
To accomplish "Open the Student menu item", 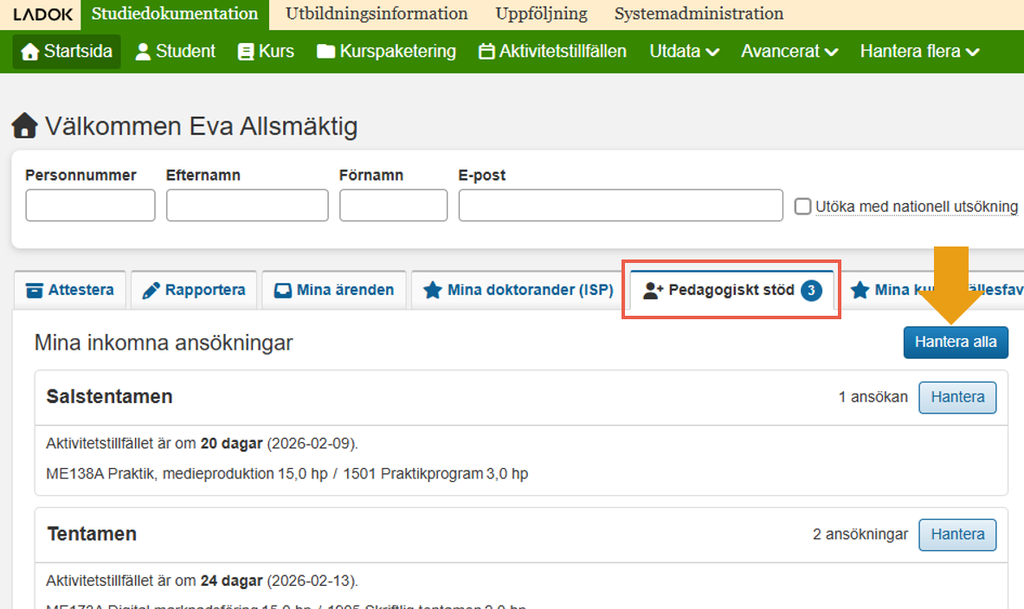I will 175,52.
